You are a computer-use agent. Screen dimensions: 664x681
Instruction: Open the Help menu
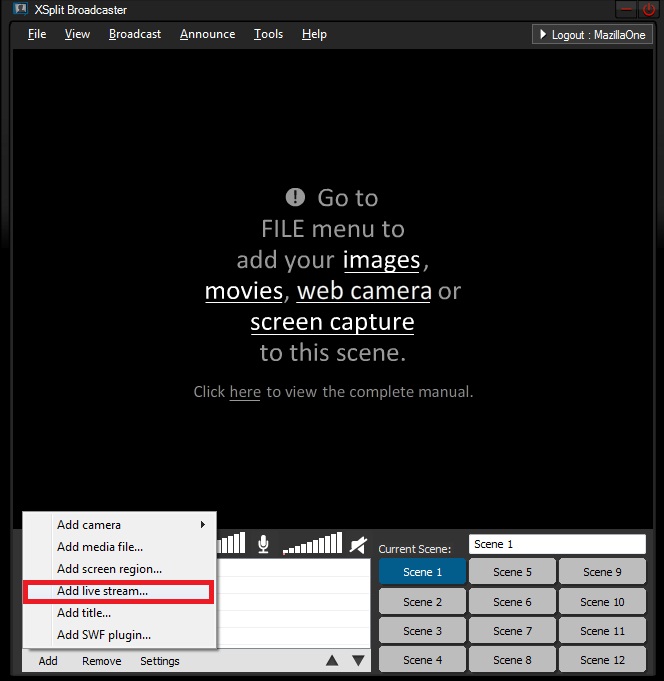[x=314, y=34]
